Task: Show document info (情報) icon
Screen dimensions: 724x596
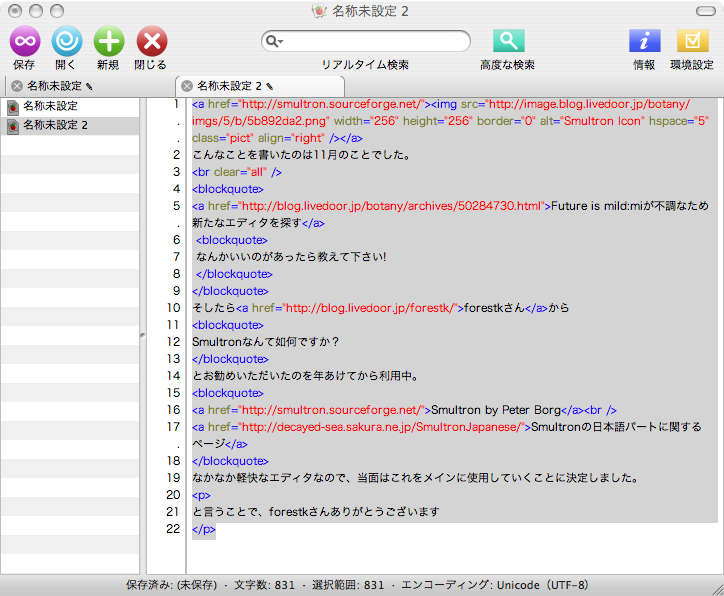Action: [645, 41]
